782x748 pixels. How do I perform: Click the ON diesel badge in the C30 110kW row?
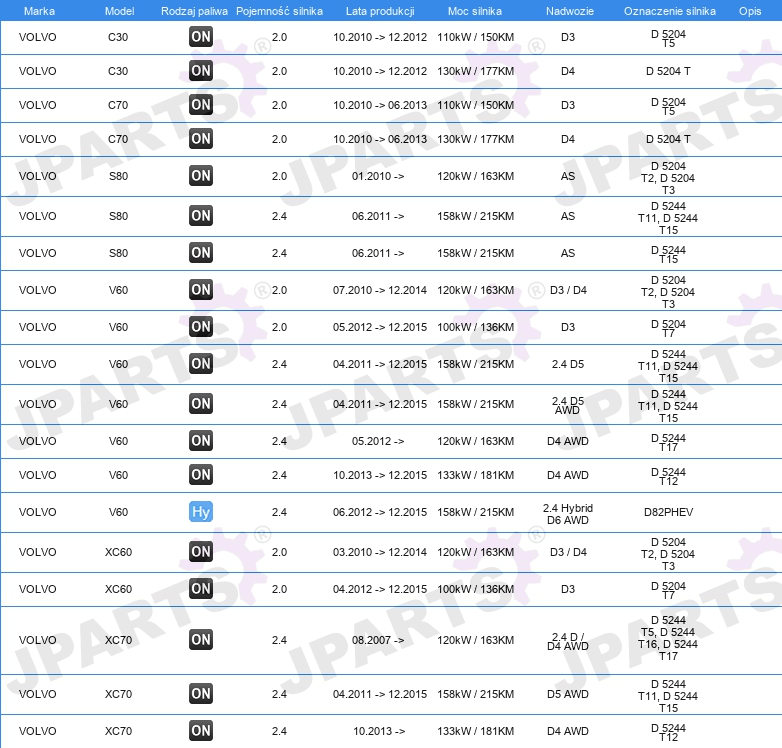tap(201, 36)
